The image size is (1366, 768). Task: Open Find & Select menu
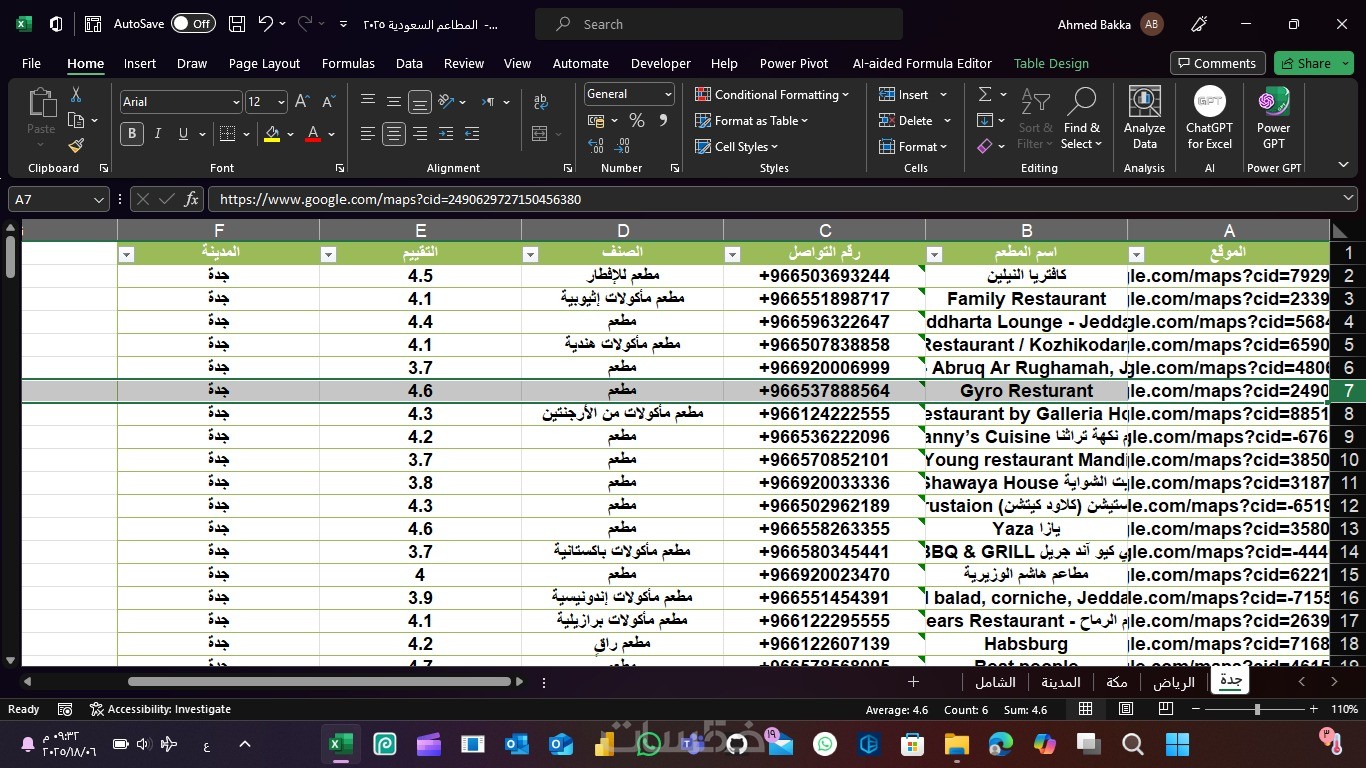pos(1082,118)
